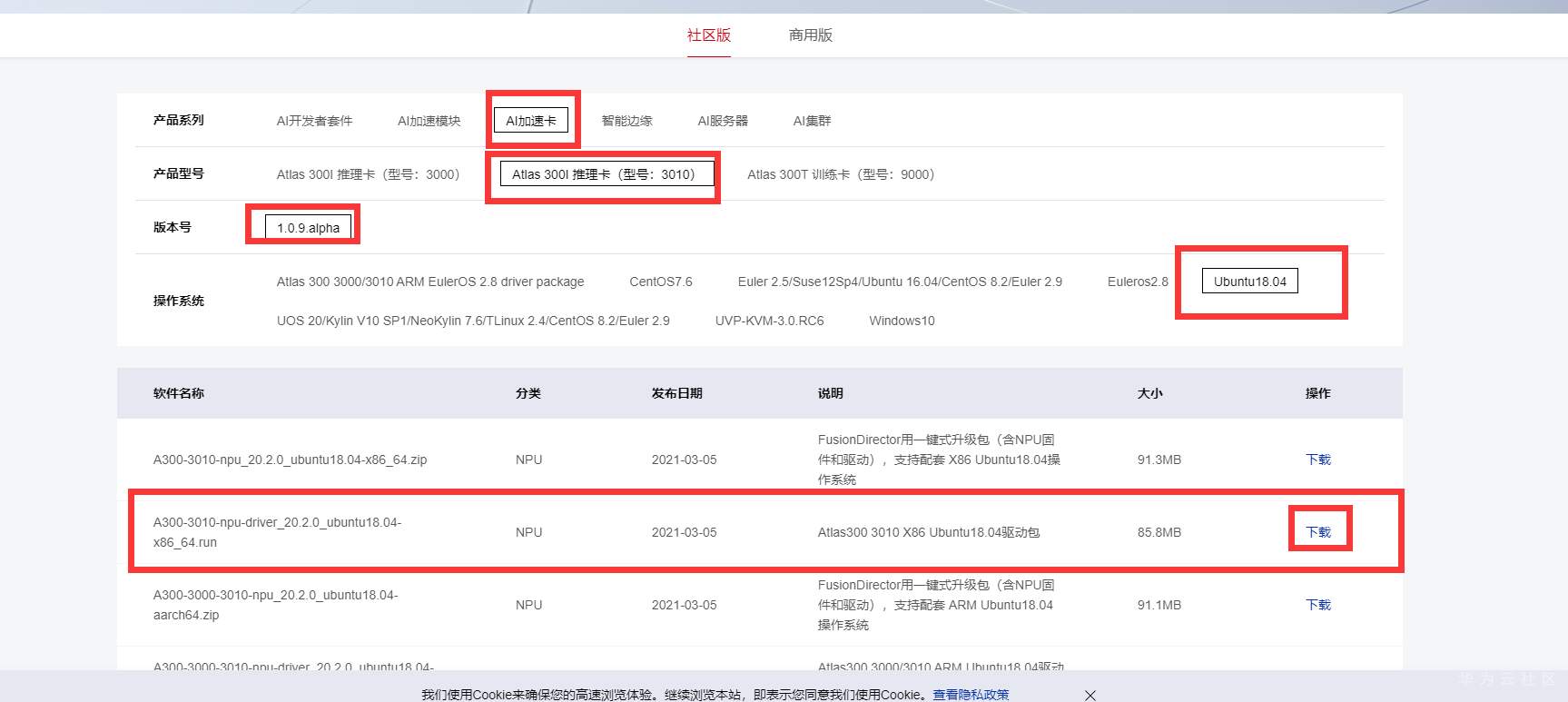The image size is (1568, 702).
Task: Click 操作系统 row label
Action: point(179,301)
